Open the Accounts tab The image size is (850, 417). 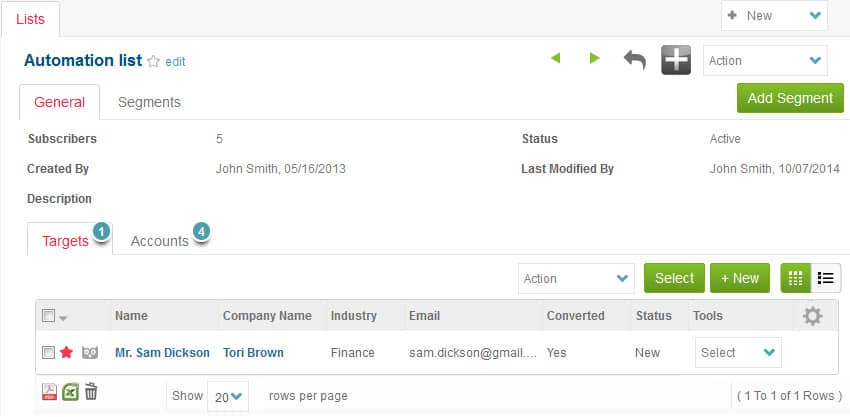(160, 241)
